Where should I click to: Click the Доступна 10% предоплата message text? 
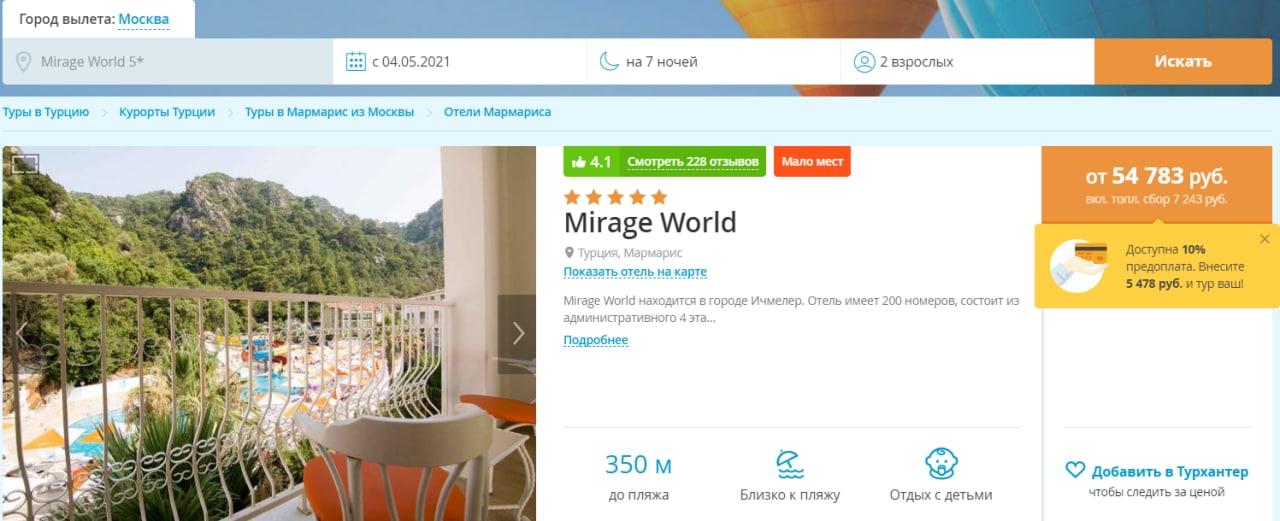[1185, 266]
